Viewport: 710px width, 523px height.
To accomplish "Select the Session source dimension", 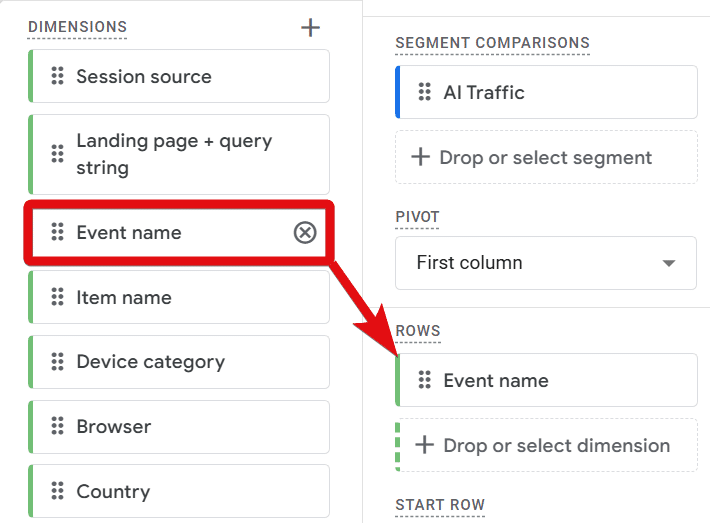I will [179, 76].
